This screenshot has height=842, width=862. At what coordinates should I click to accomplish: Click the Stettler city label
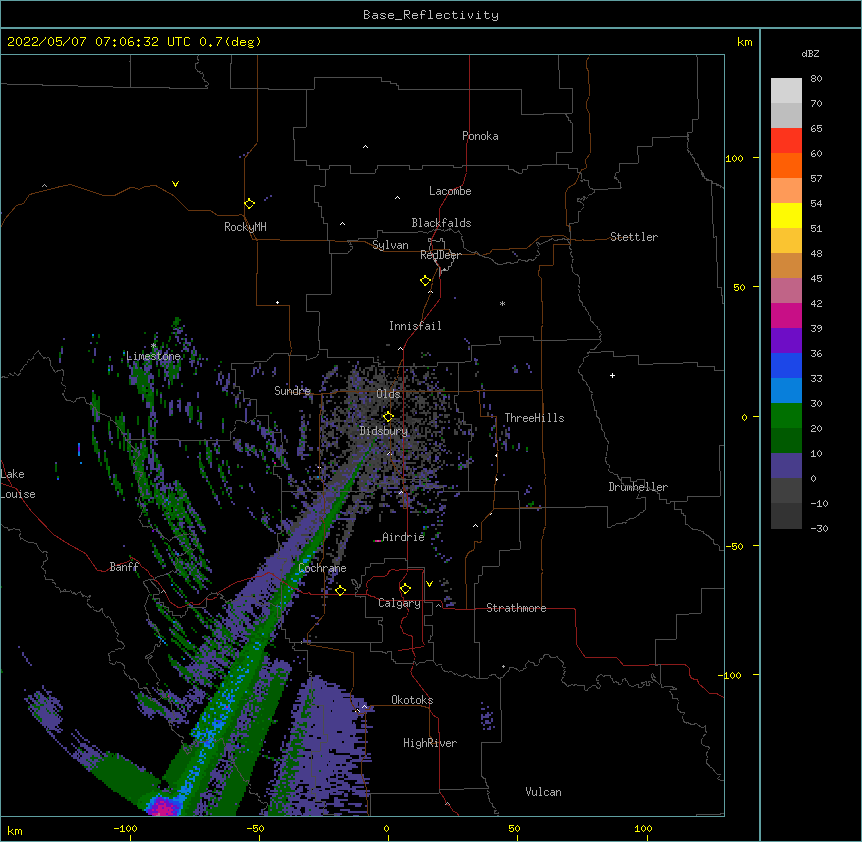click(x=634, y=237)
